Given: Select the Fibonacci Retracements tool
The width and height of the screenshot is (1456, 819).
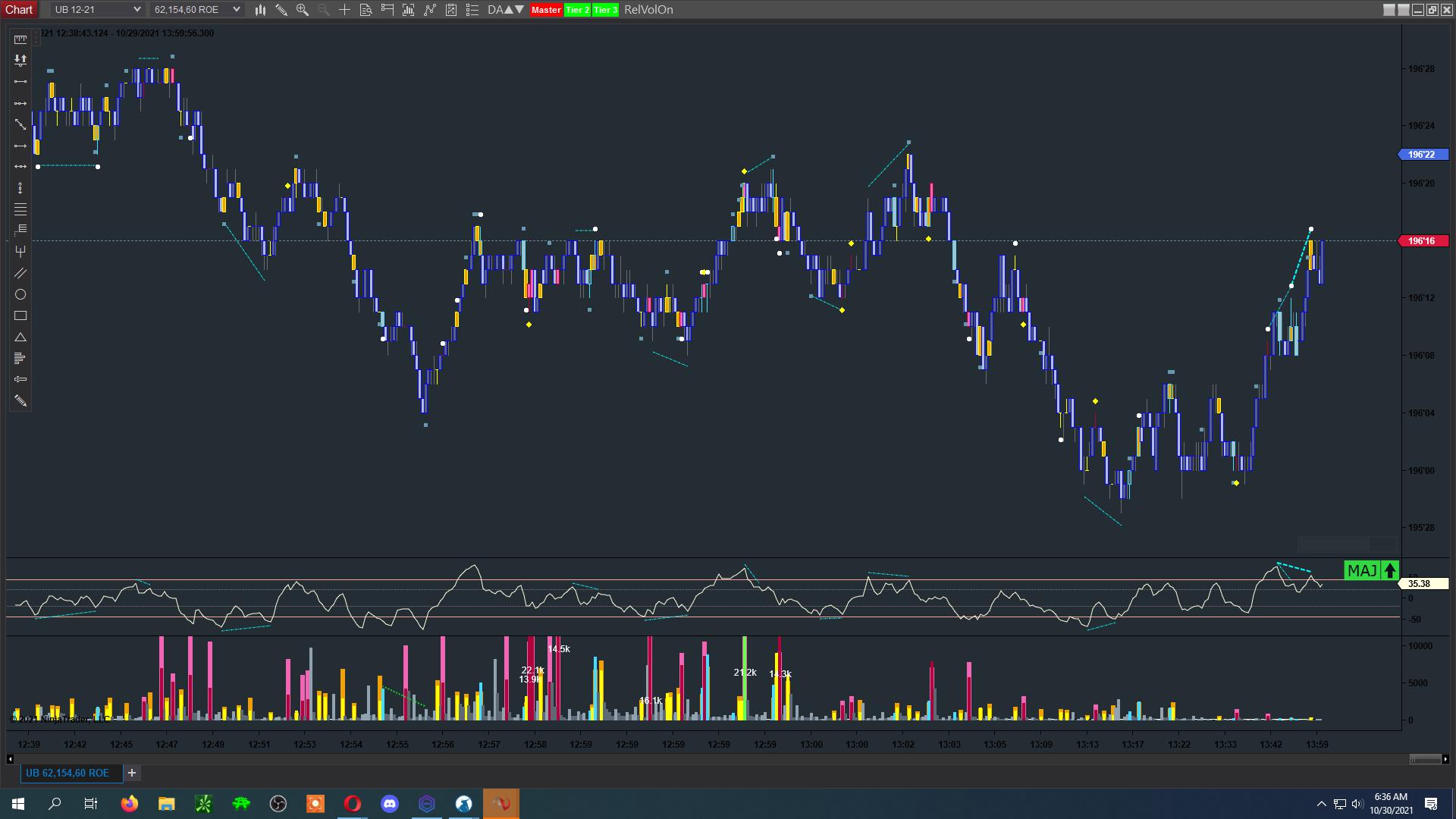Looking at the screenshot, I should click(x=20, y=209).
